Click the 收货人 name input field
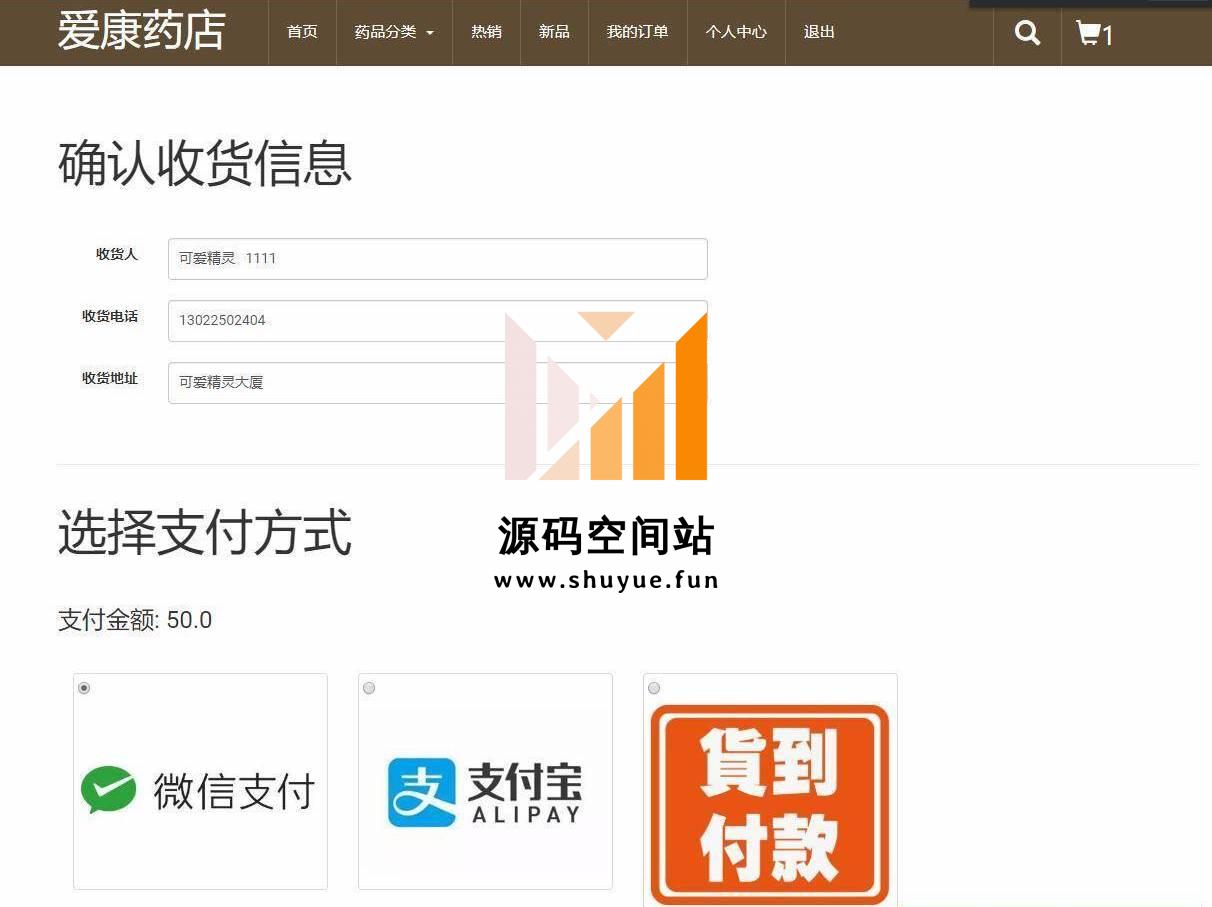This screenshot has height=907, width=1212. pyautogui.click(x=438, y=259)
